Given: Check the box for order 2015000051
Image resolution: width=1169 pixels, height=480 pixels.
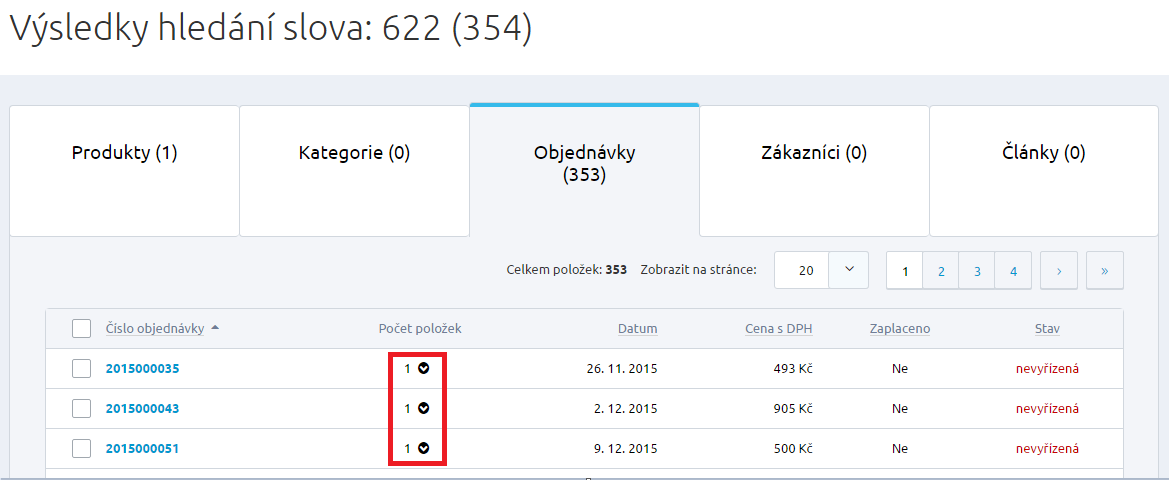Looking at the screenshot, I should [82, 448].
